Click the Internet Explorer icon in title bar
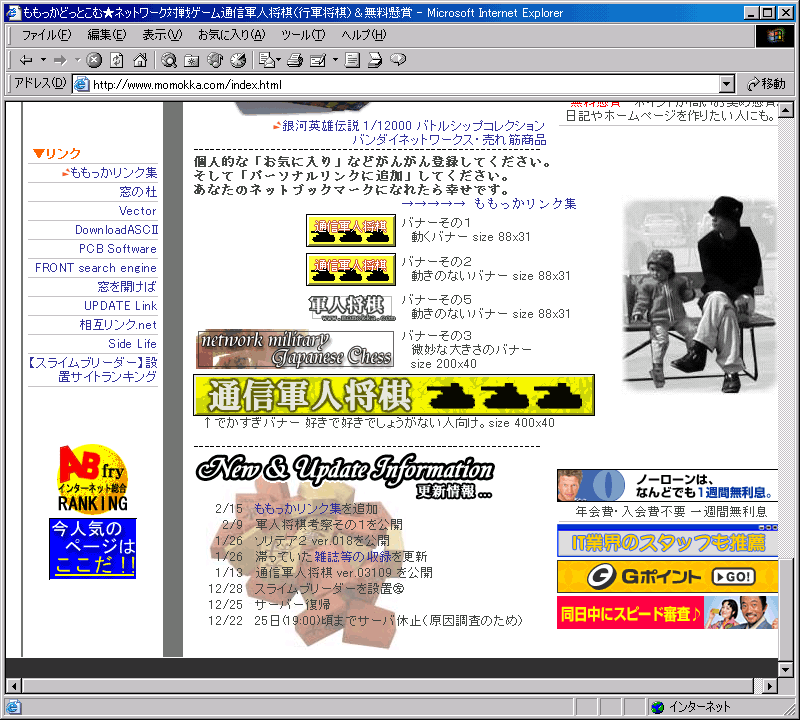The image size is (800, 720). 13,12
